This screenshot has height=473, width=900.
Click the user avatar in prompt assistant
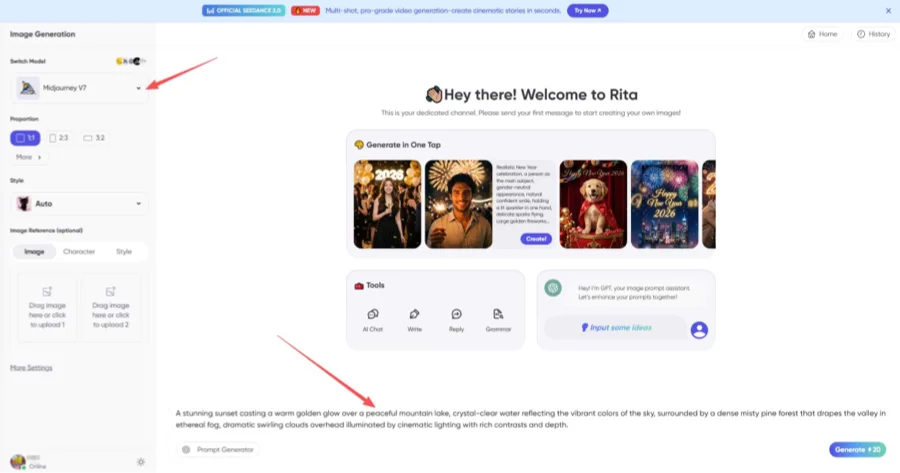(699, 329)
